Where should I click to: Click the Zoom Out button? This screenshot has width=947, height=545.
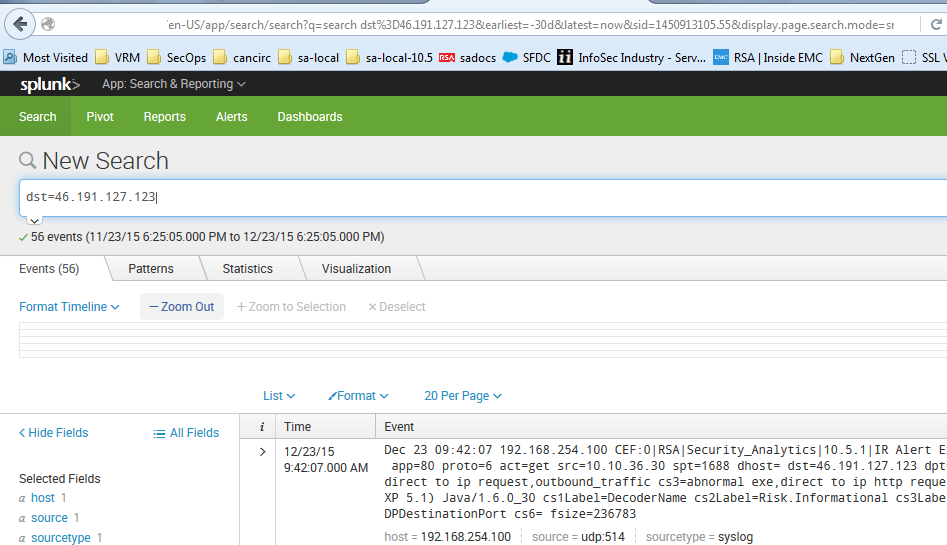click(x=181, y=307)
